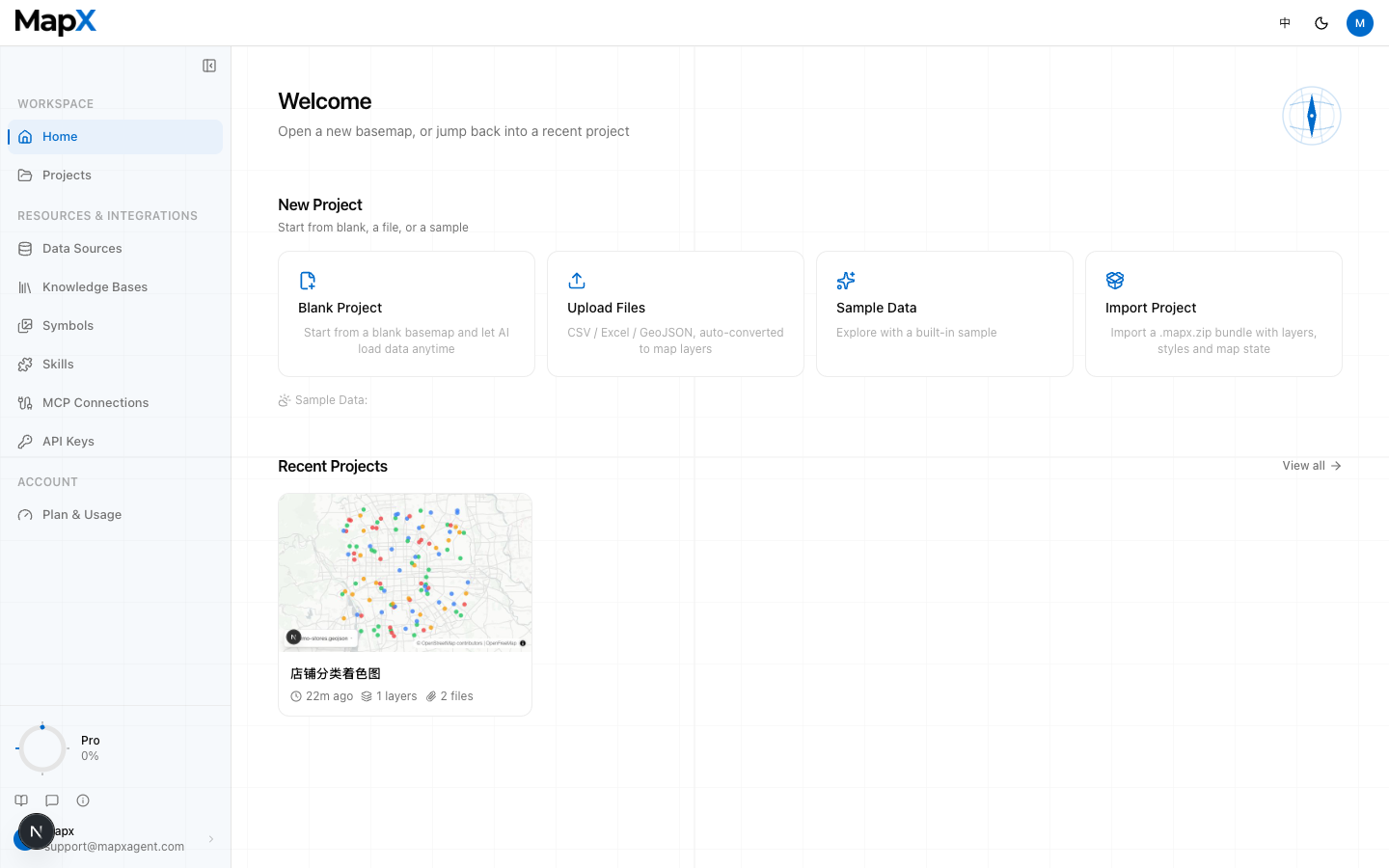Open the Skills page
Screen dimensions: 1389x868
point(116,365)
